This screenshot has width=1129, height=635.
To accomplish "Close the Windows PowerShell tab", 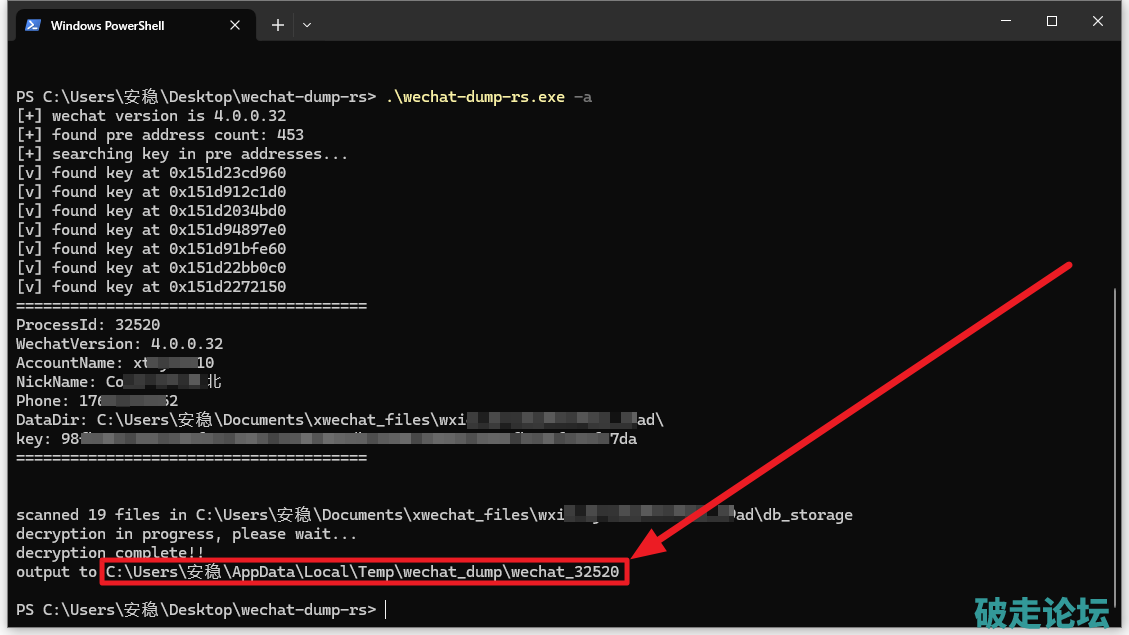I will point(237,25).
